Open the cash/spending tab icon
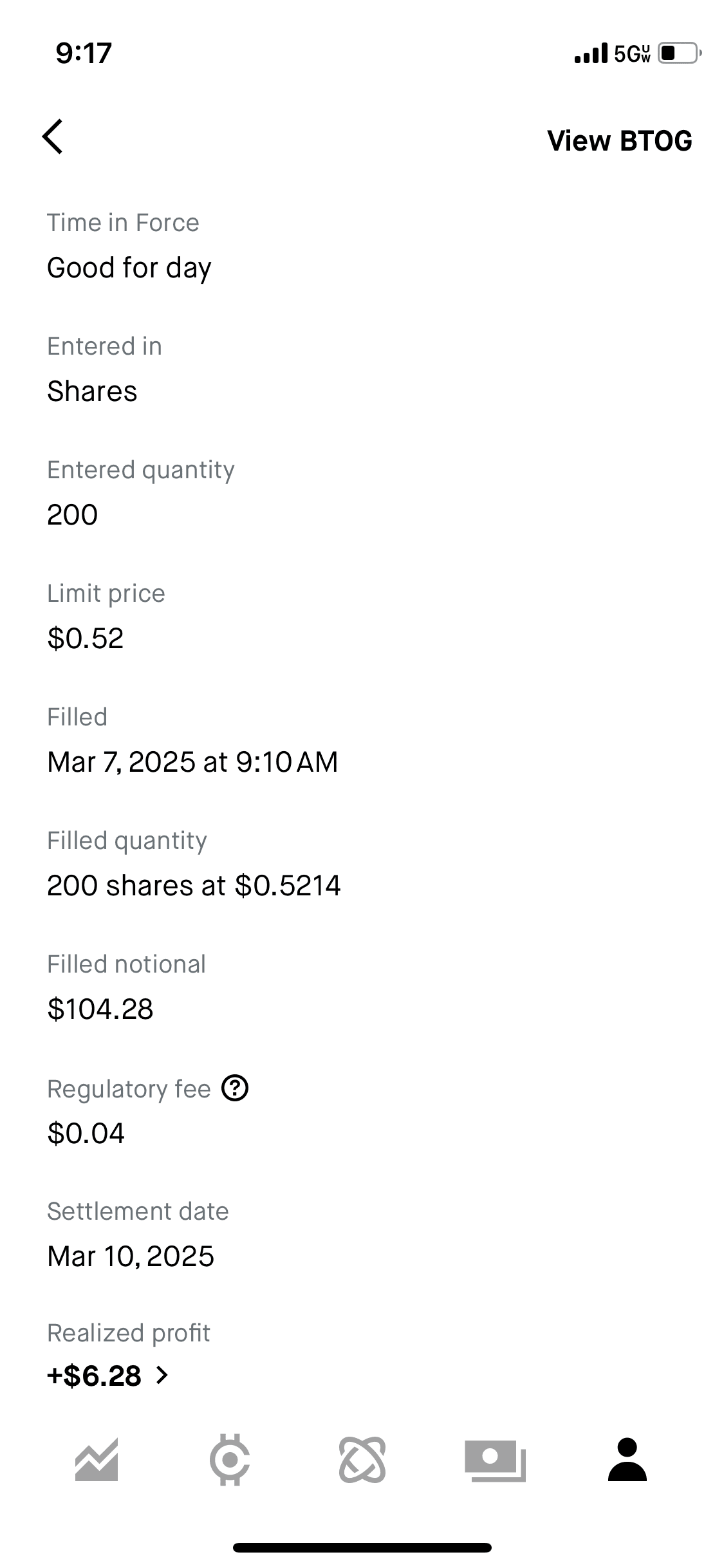This screenshot has height=1568, width=724. (495, 1459)
